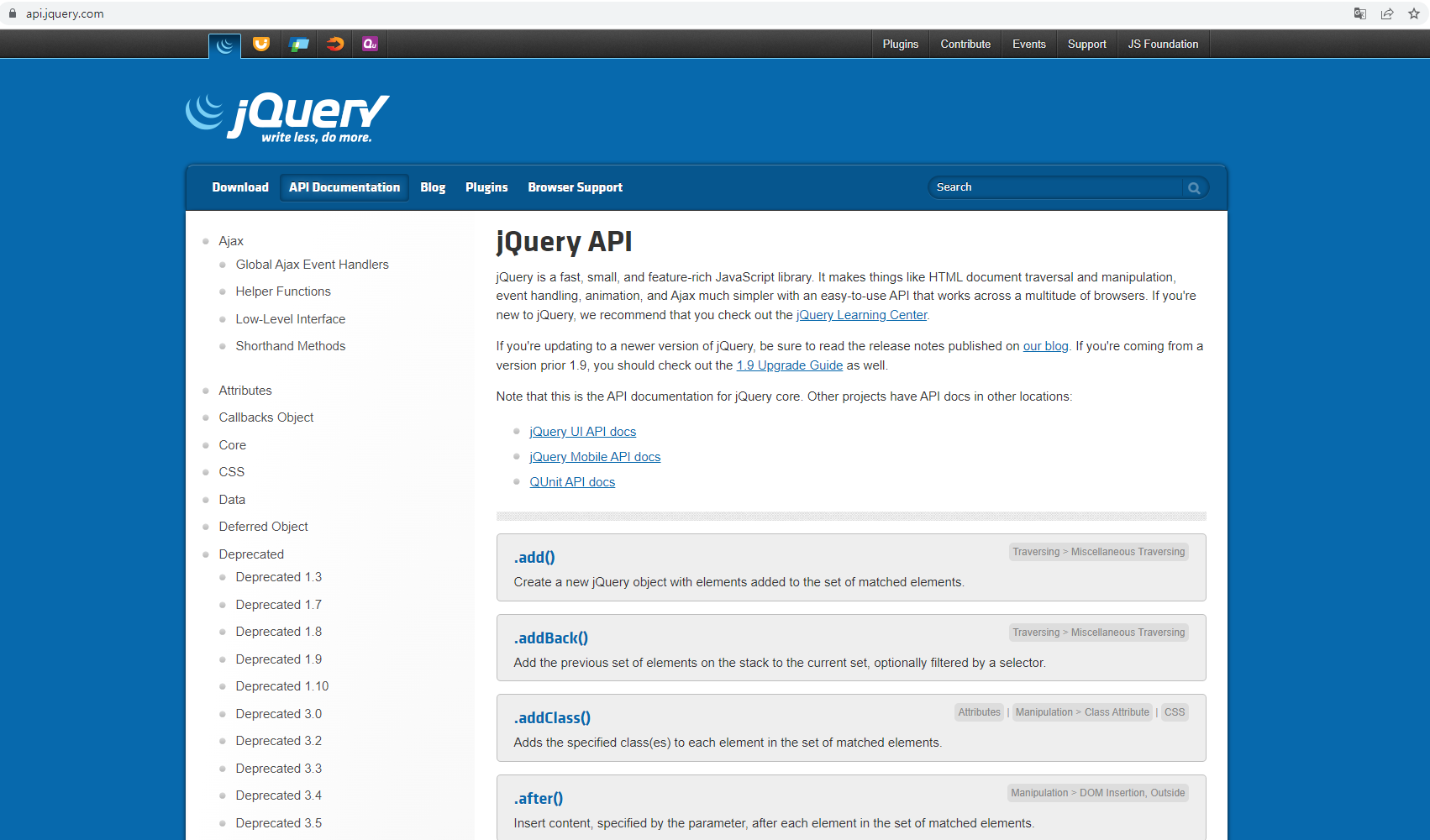Screen dimensions: 1430x840
Task: Open Deferred Object in sidebar
Action: click(x=264, y=527)
